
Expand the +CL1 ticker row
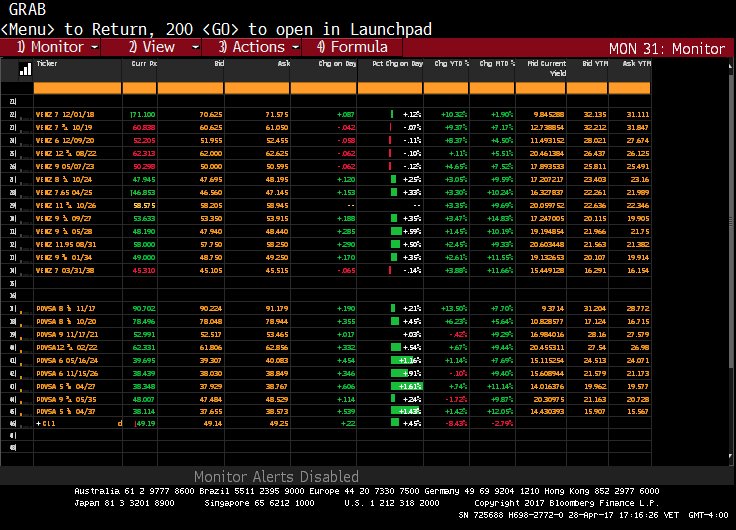[x=46, y=423]
